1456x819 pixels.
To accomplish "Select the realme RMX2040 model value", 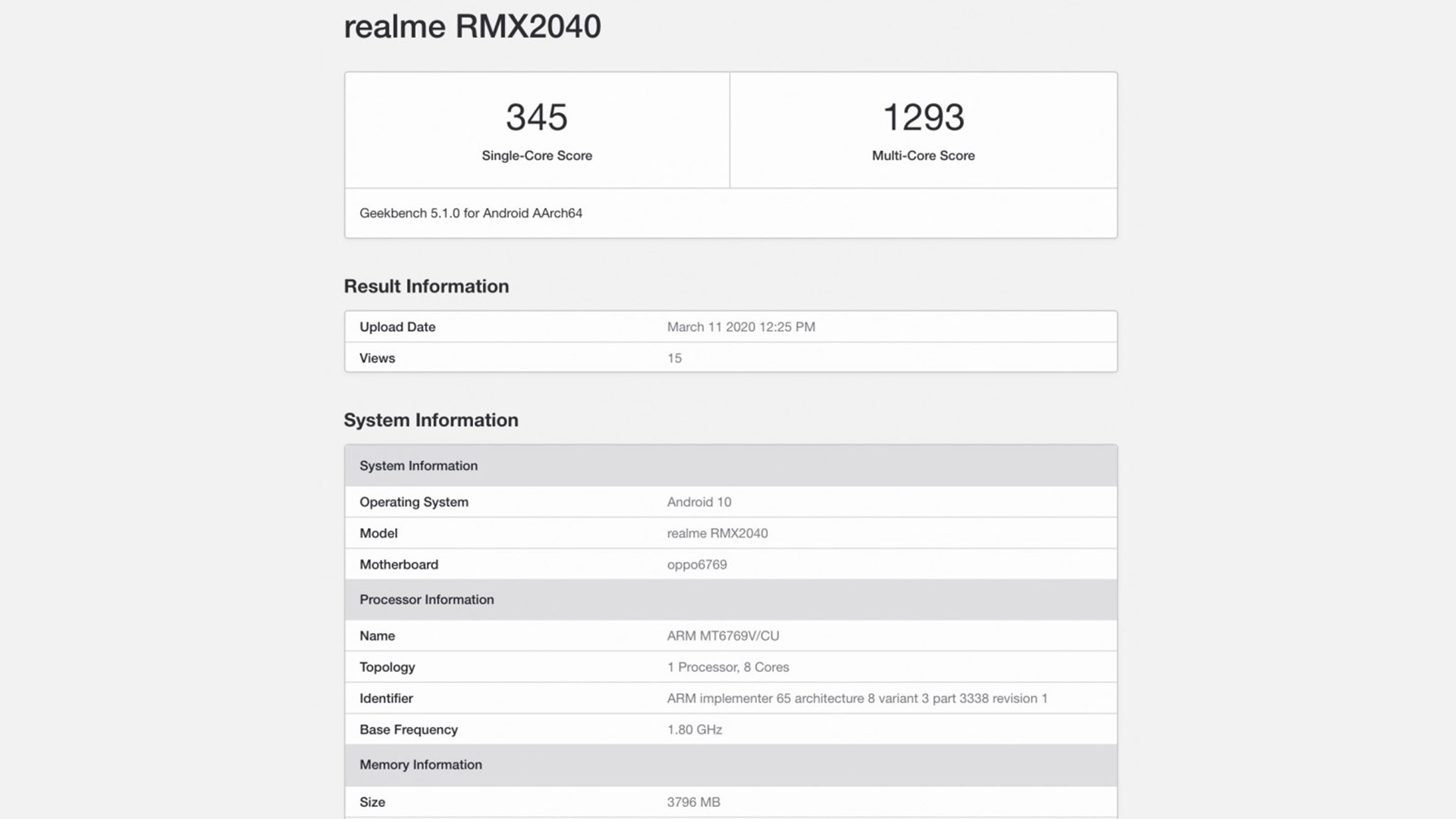I will coord(717,533).
